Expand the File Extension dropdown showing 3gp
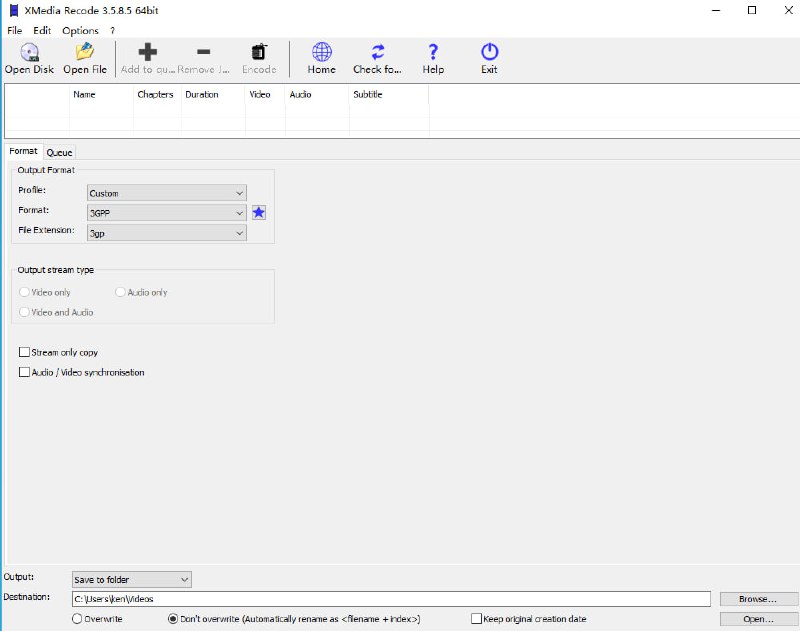The width and height of the screenshot is (800, 631). coord(167,233)
